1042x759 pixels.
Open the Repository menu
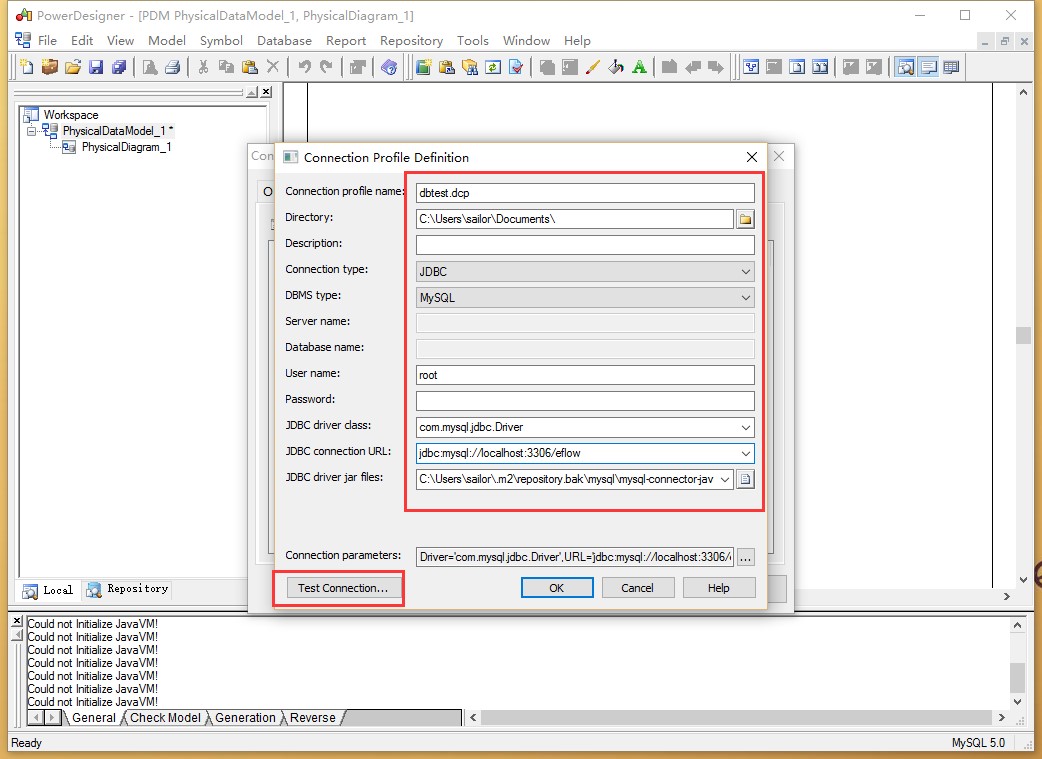[x=411, y=41]
